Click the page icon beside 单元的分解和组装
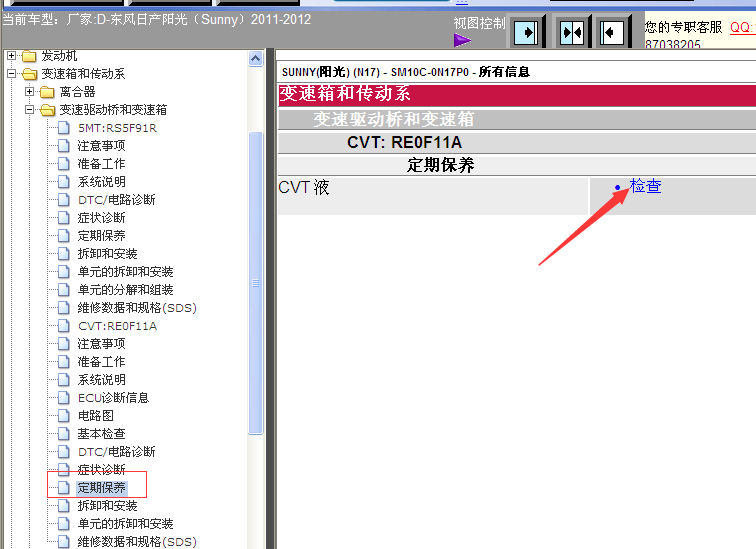 [64, 290]
